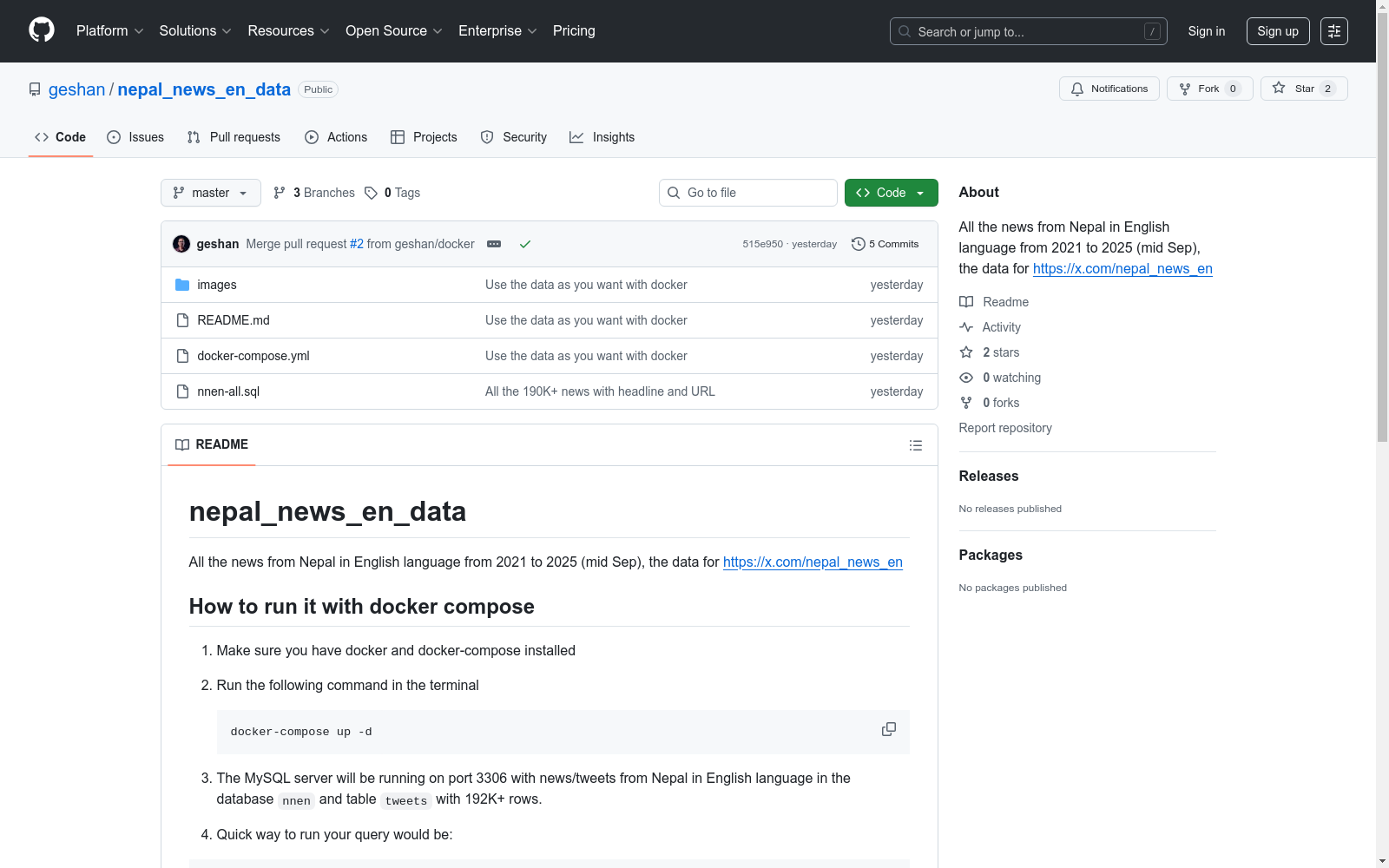Click the commits history clock icon
1389x868 pixels.
(x=859, y=244)
